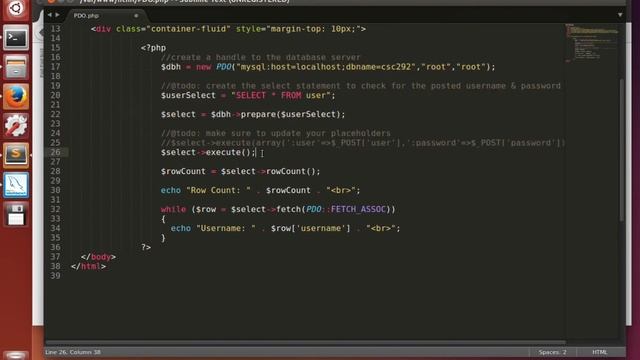
Task: Open MySQL Workbench dolphin icon
Action: tap(16, 185)
